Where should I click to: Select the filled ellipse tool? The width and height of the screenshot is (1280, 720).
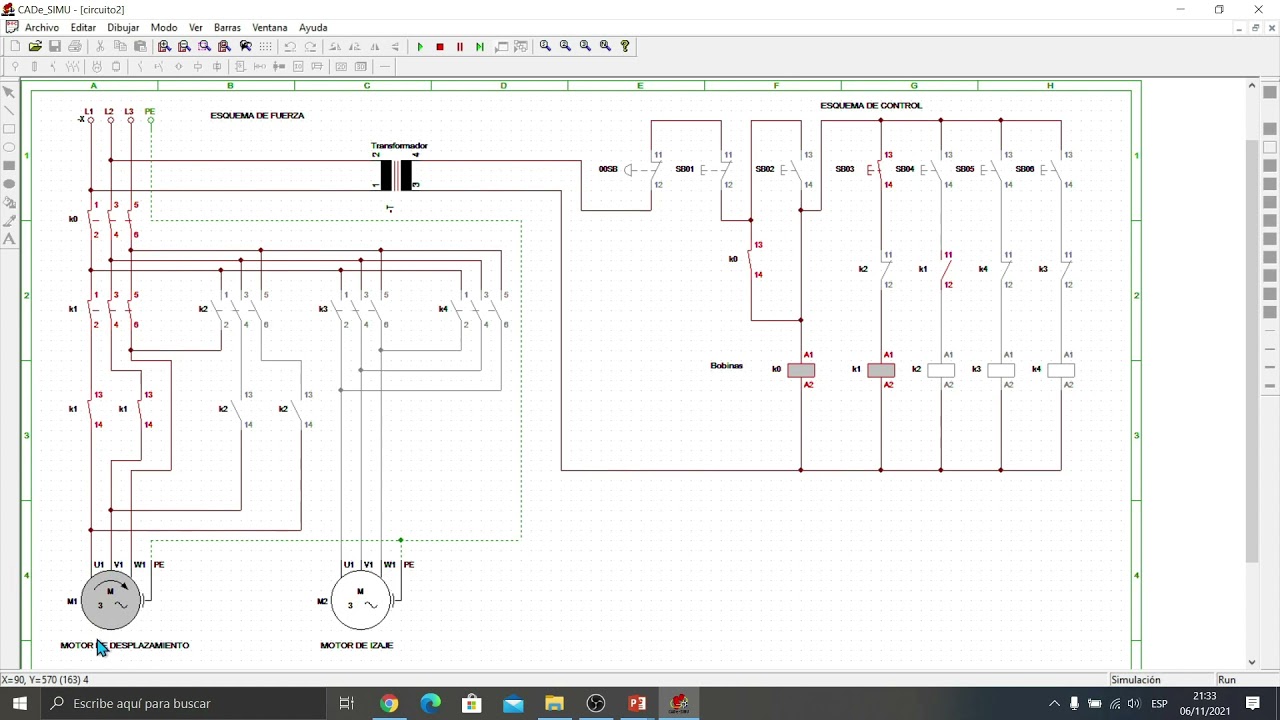[9, 184]
